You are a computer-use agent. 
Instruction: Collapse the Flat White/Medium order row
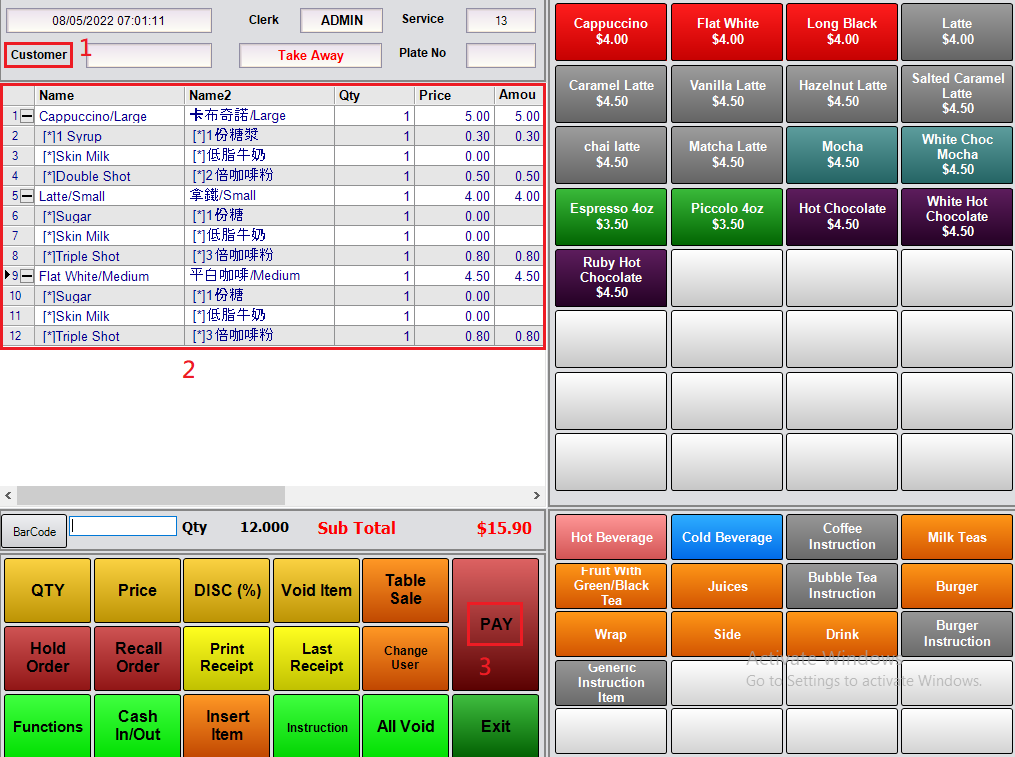click(27, 277)
